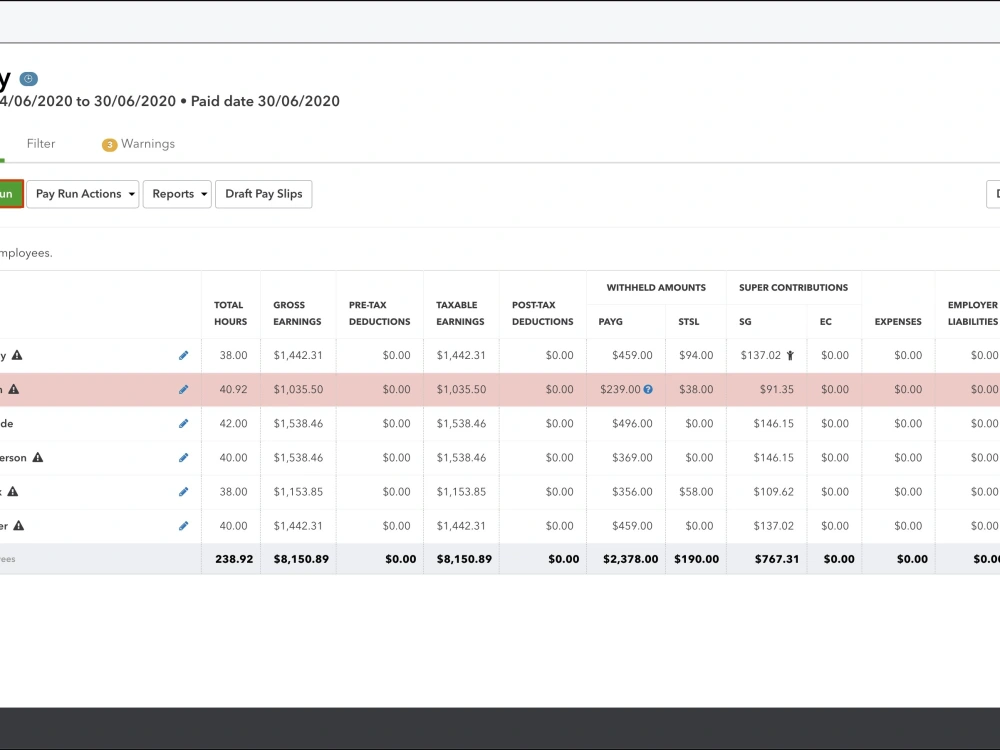Click the pencil icon on the 38.00 hours row with warning
This screenshot has width=1000, height=750.
click(183, 491)
